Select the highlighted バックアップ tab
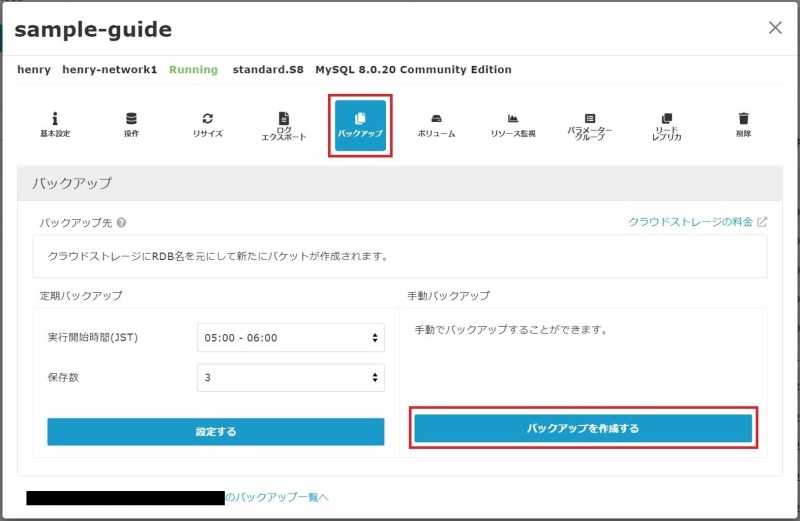The image size is (800, 521). coord(360,125)
